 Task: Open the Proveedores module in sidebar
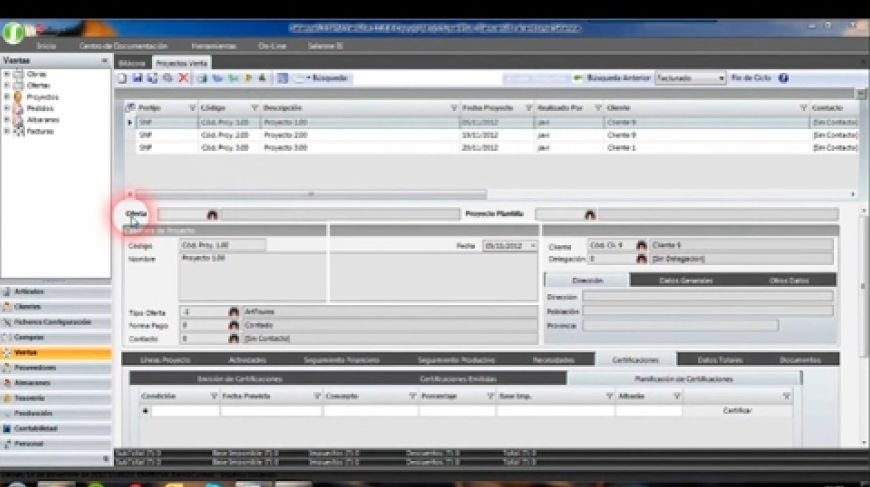tap(55, 368)
